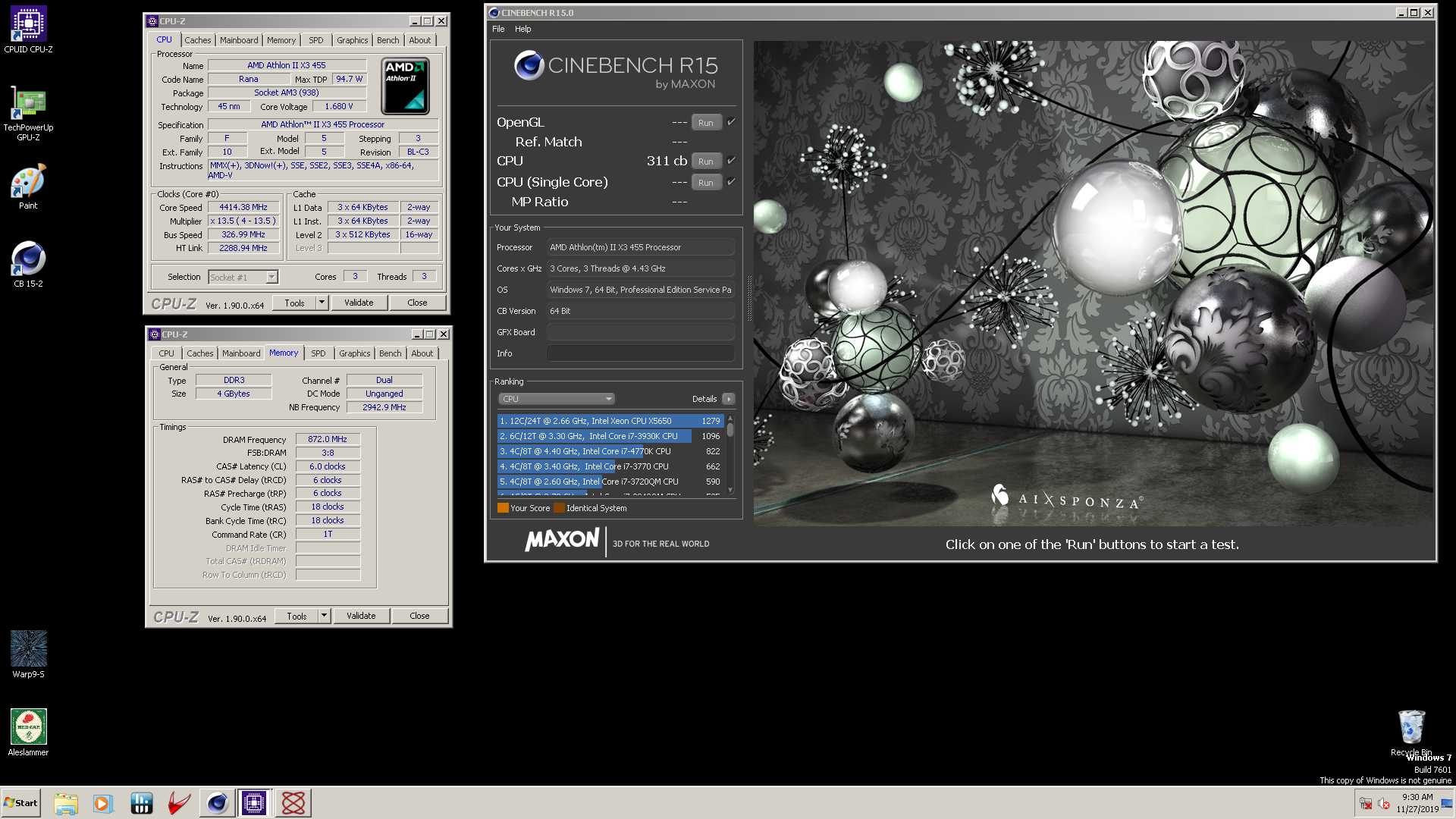The height and width of the screenshot is (819, 1456).
Task: Click the red checkmark-shaped taskbar icon
Action: (179, 803)
